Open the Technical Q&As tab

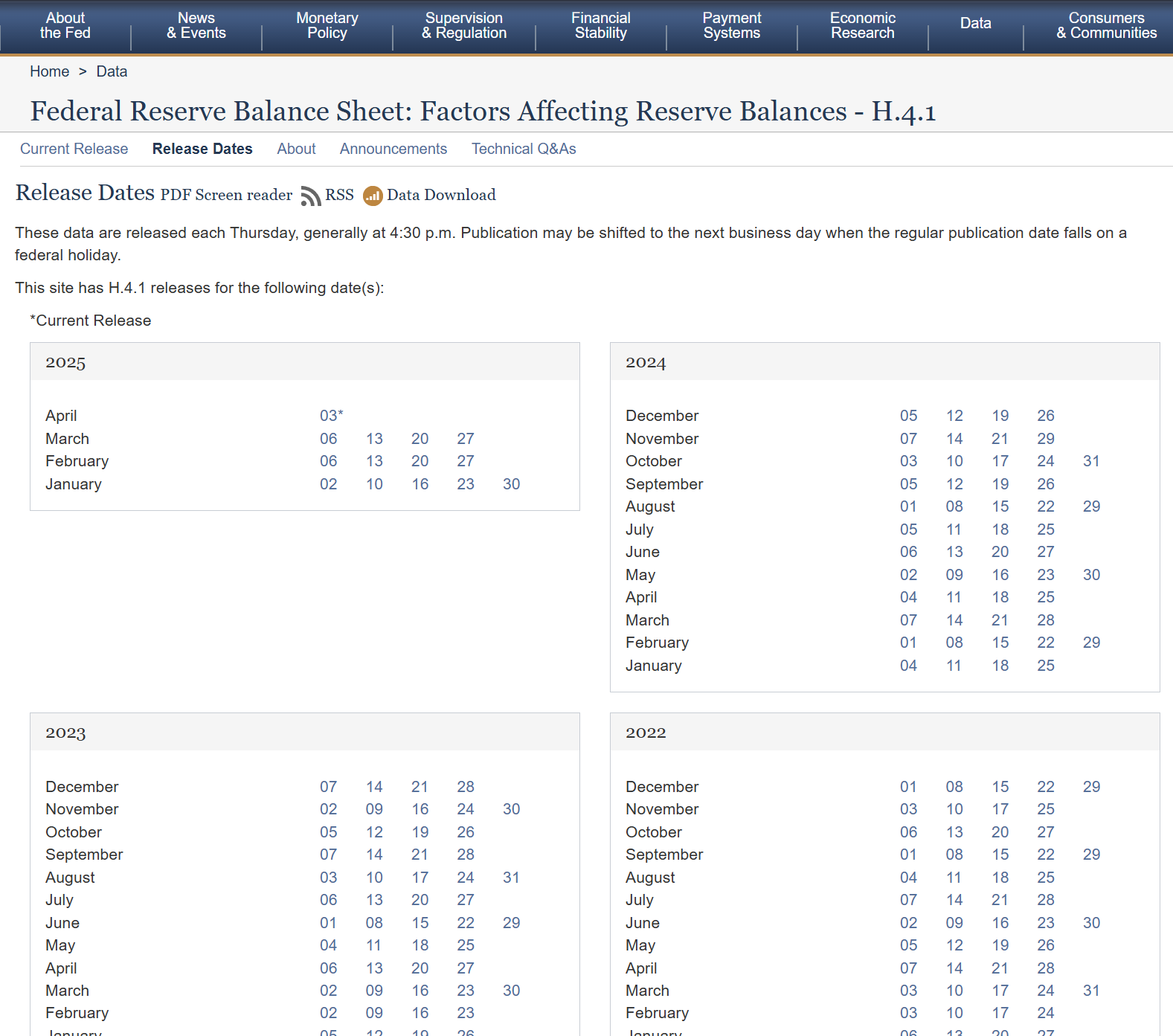coord(524,149)
